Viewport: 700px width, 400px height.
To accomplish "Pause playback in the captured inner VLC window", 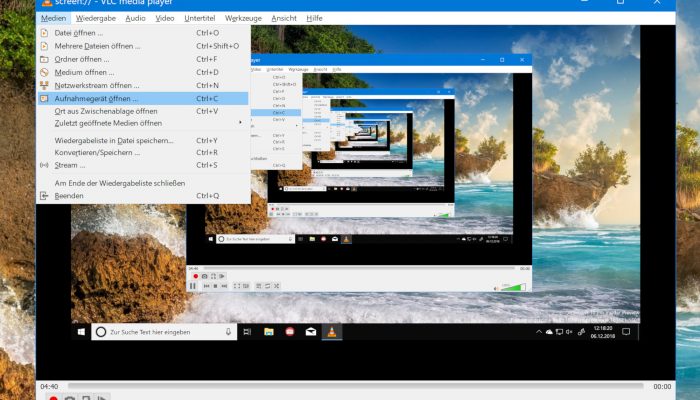I will (x=193, y=286).
